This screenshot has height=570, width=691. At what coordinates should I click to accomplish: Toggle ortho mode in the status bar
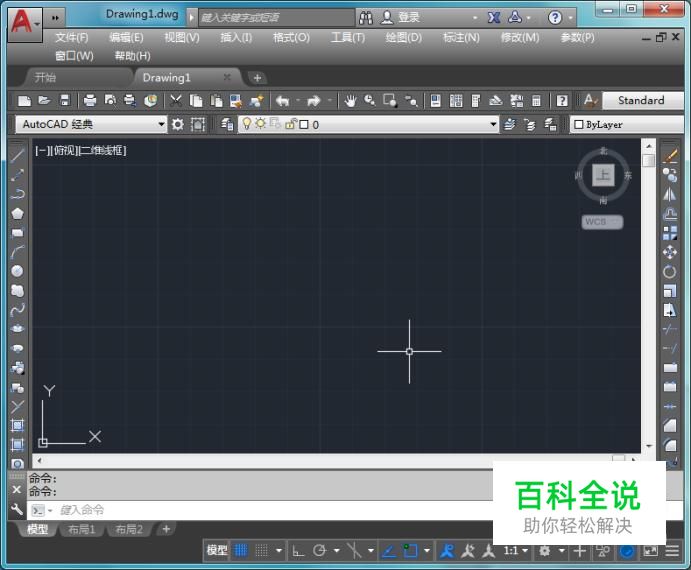click(x=298, y=551)
